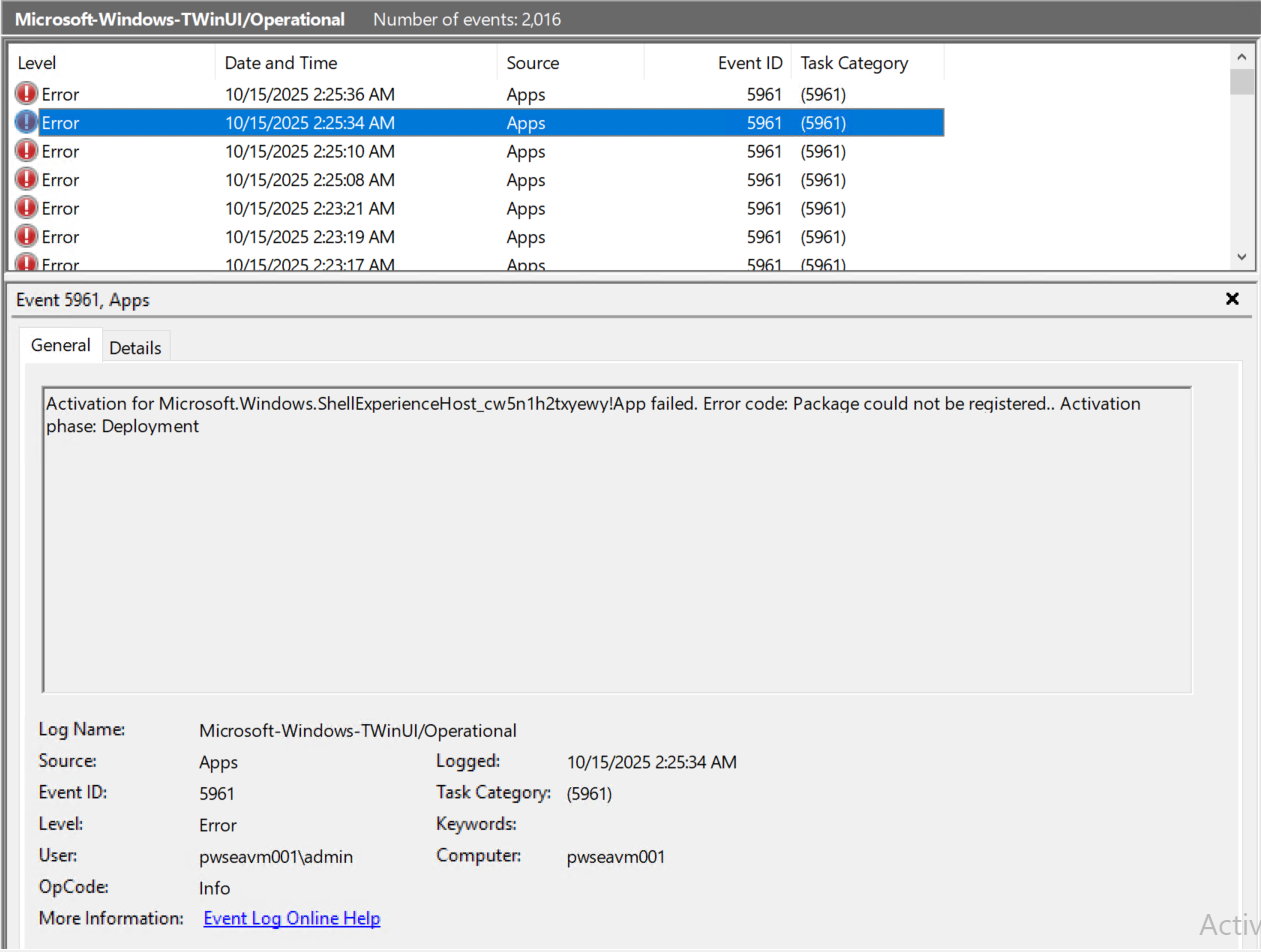Screen dimensions: 1261x952
Task: Select the event dated 10/15/2025 2:25:10 AM
Action: point(477,151)
